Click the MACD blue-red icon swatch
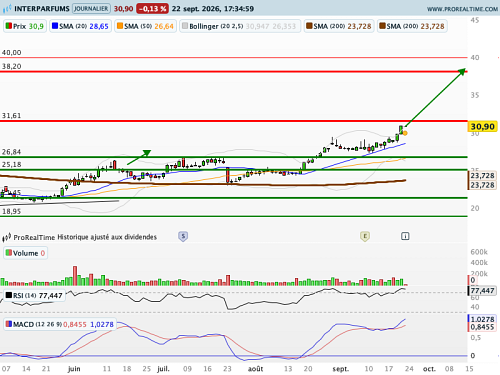 pyautogui.click(x=9, y=324)
